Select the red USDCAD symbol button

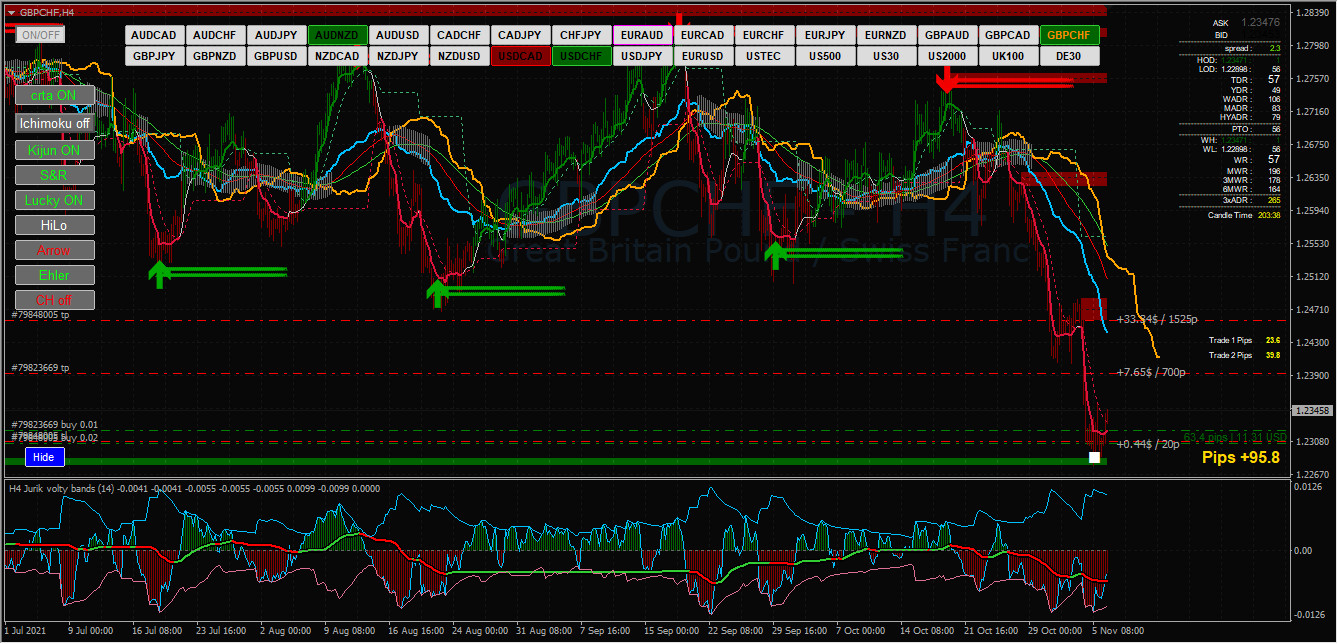click(520, 56)
